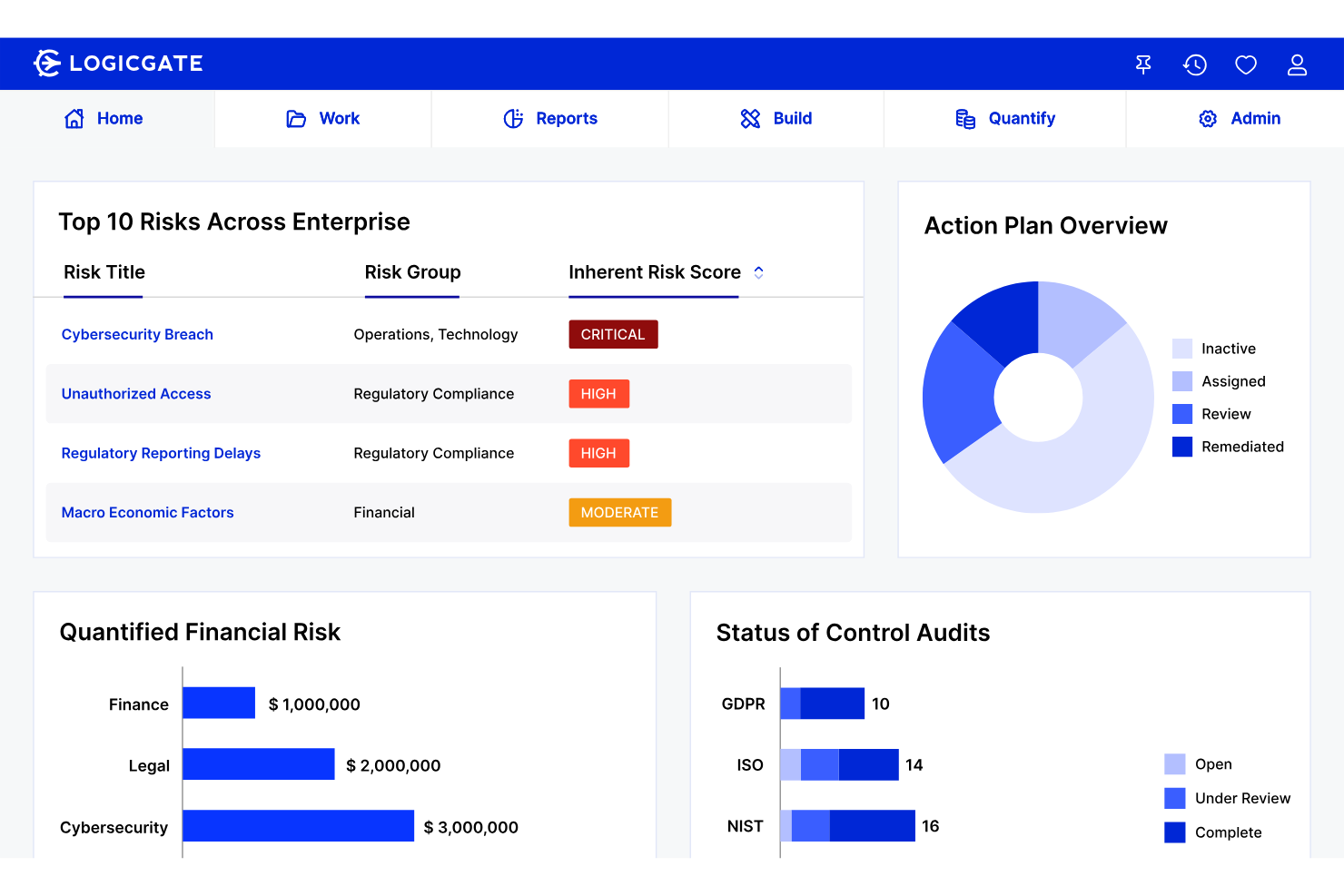Viewport: 1344px width, 896px height.
Task: Click HIGH badge for Unauthorized Access
Action: click(x=598, y=394)
